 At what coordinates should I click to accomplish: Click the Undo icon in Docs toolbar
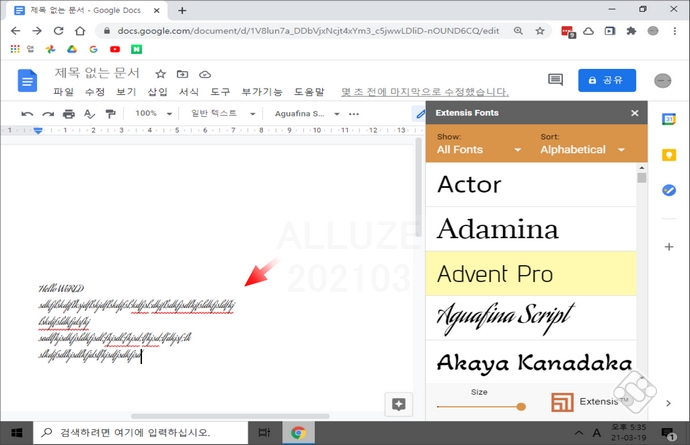[27, 114]
